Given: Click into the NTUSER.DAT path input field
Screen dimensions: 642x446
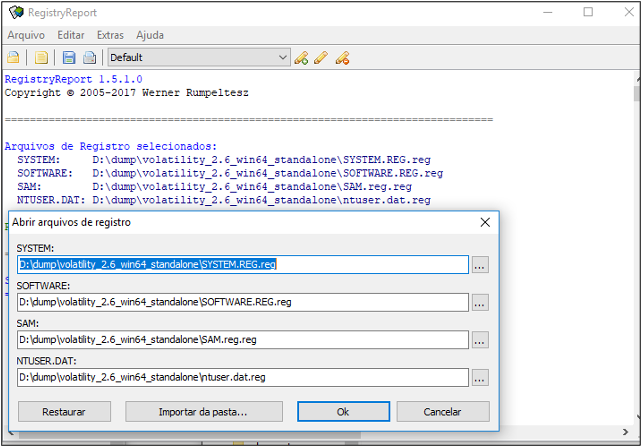Looking at the screenshot, I should coord(243,377).
